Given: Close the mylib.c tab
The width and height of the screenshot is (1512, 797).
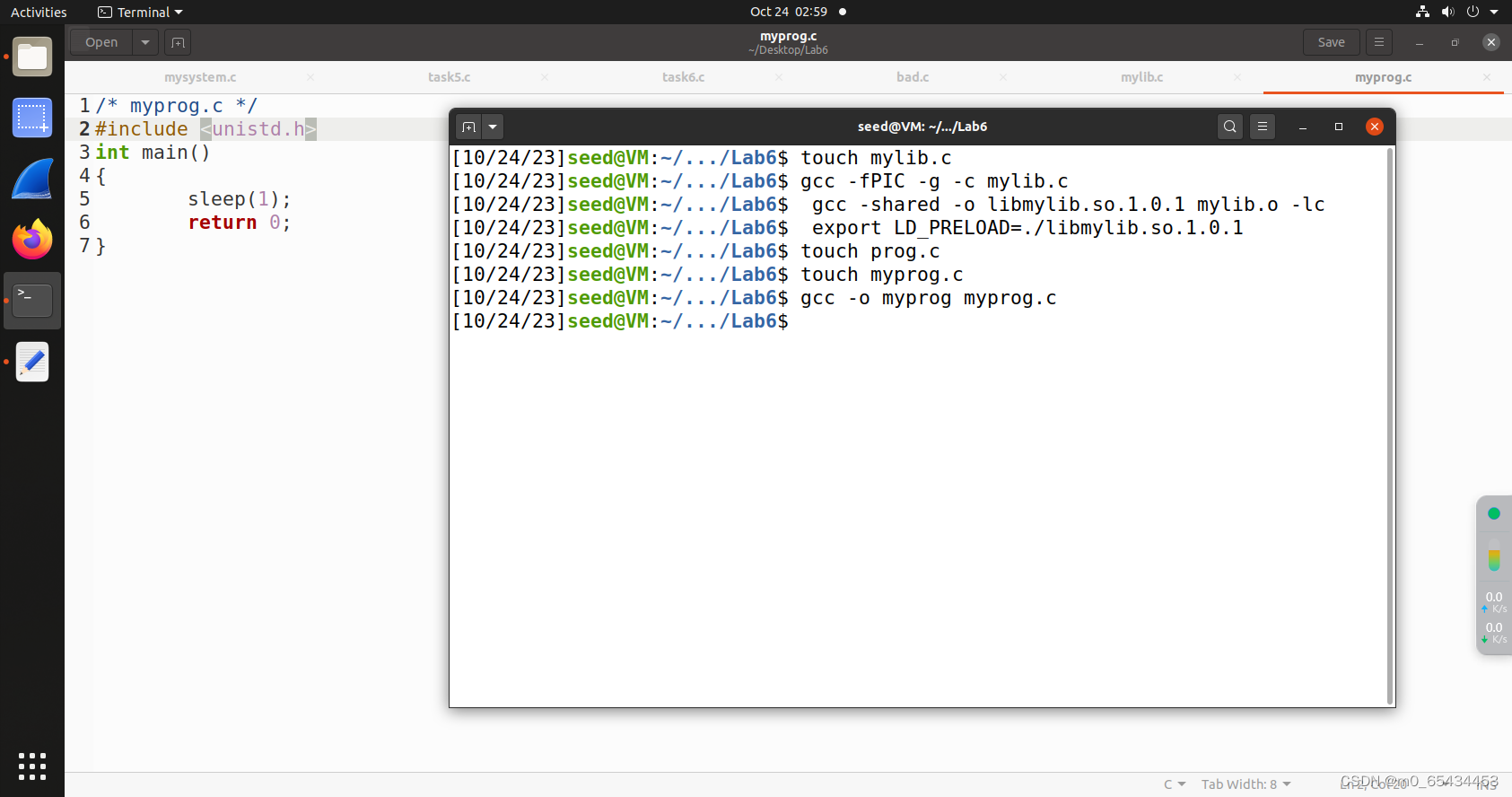Looking at the screenshot, I should click(1237, 77).
